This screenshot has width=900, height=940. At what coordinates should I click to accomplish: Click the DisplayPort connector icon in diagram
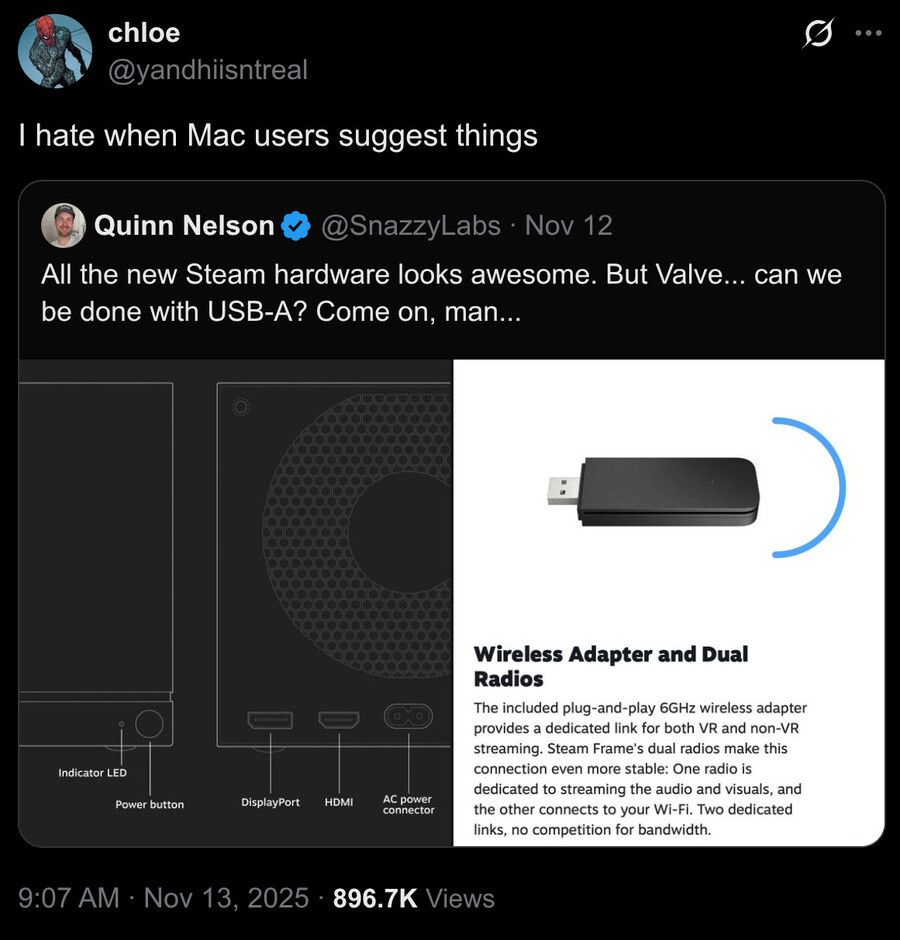[x=270, y=720]
